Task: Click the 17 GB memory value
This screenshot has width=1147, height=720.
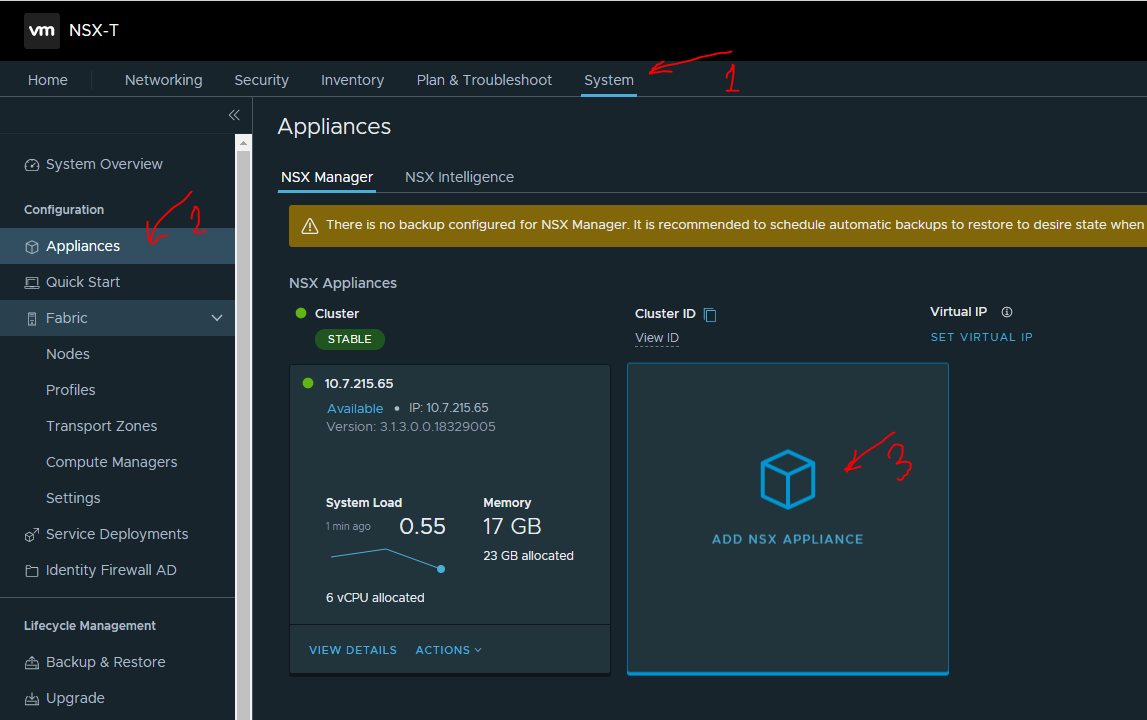Action: [512, 526]
